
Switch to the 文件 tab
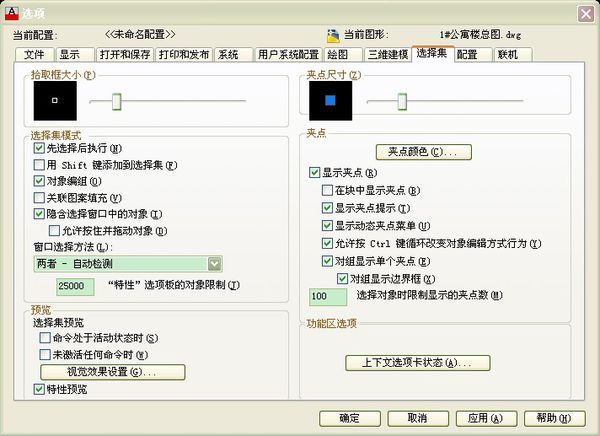click(x=34, y=54)
